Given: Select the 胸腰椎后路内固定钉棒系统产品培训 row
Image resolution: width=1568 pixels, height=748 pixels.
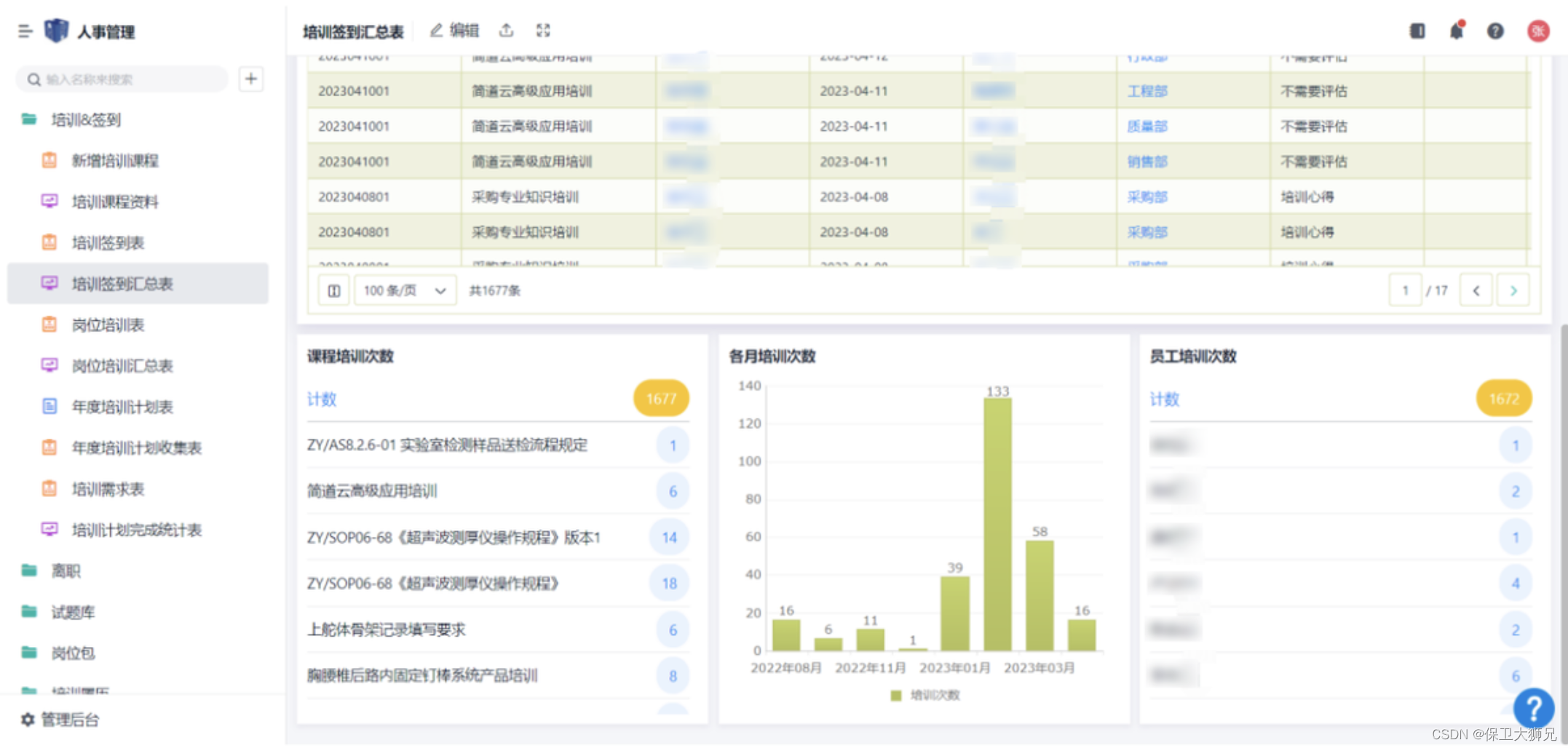Looking at the screenshot, I should click(498, 676).
